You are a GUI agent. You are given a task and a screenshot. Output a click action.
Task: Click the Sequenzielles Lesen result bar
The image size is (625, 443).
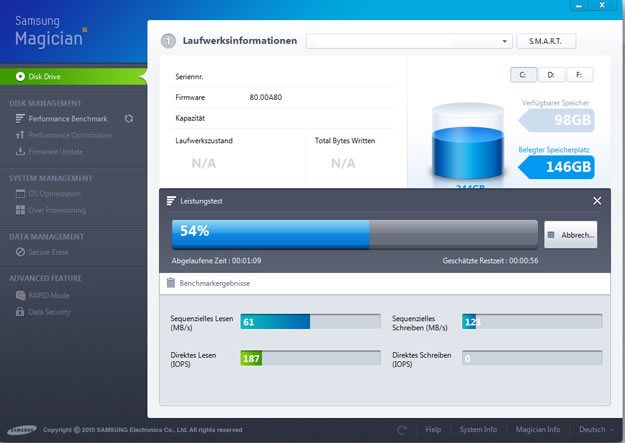311,321
